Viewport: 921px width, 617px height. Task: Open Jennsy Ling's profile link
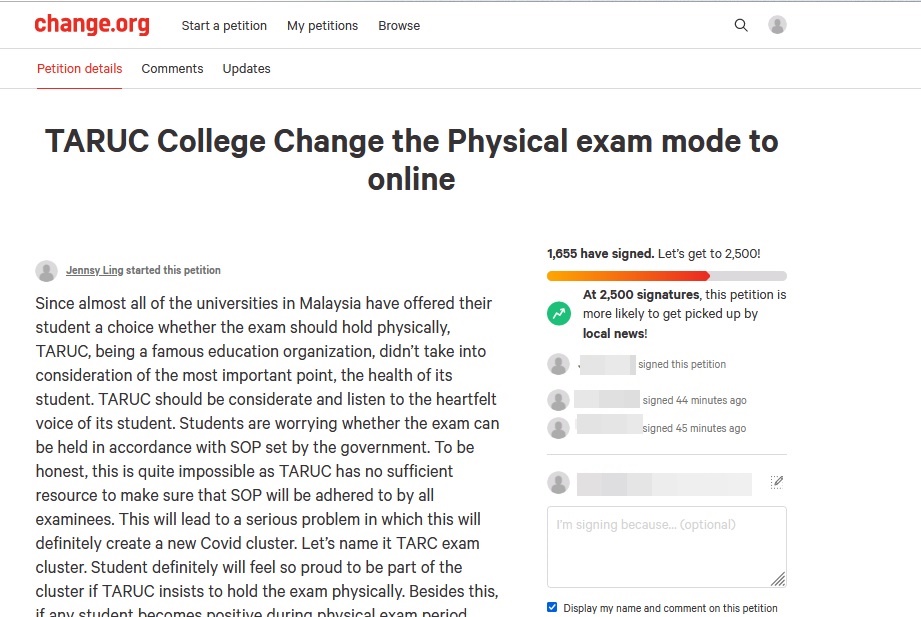click(x=95, y=270)
